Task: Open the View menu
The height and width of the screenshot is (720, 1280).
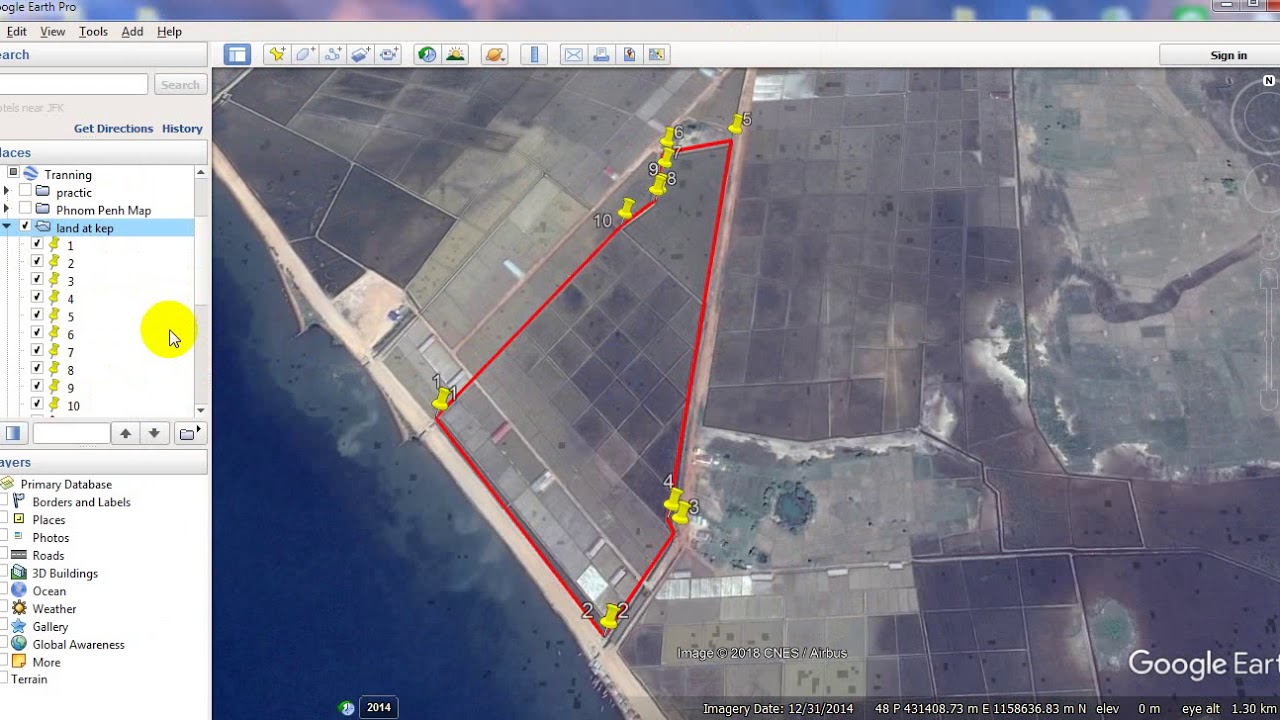Action: click(x=52, y=32)
